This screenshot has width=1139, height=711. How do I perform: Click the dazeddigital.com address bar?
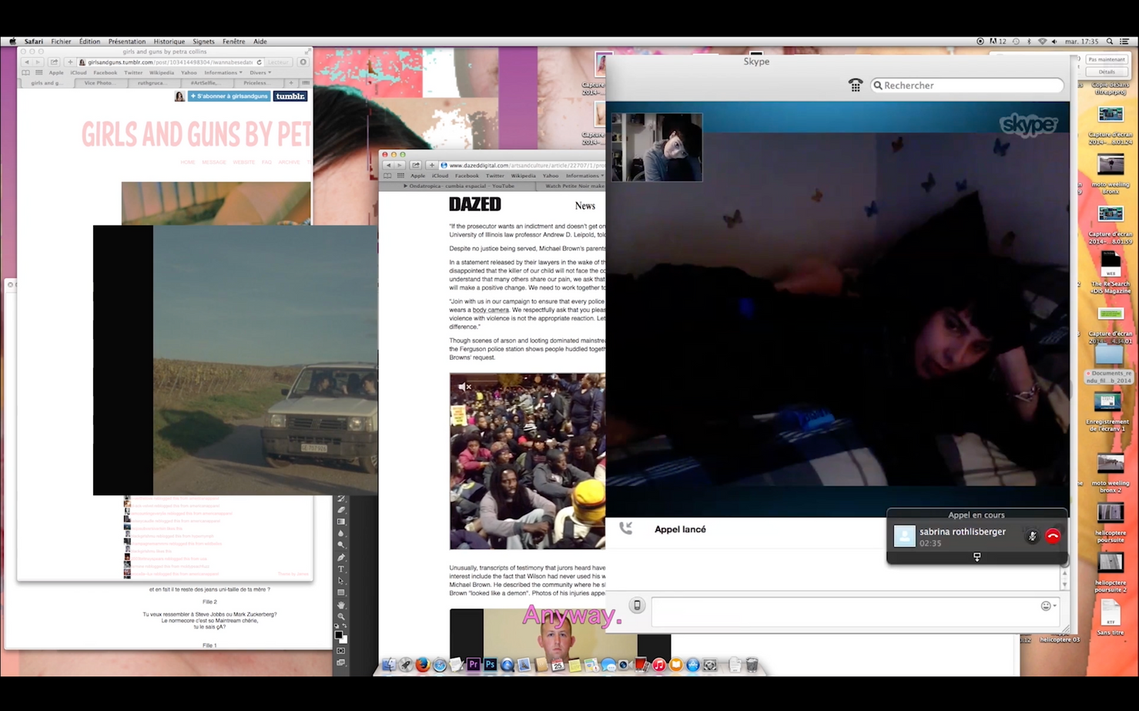(x=522, y=166)
